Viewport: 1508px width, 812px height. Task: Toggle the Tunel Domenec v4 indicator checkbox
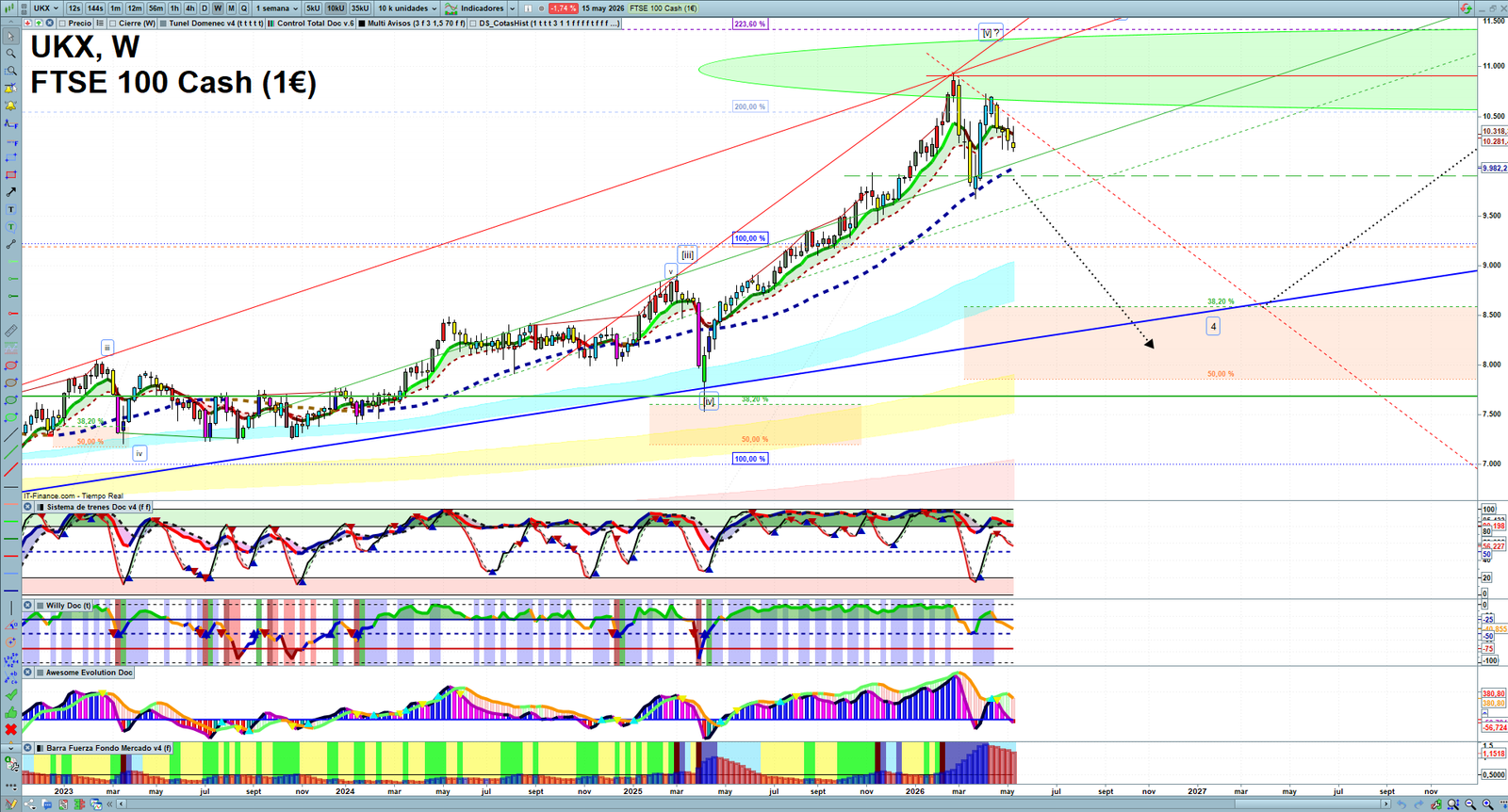pos(163,24)
